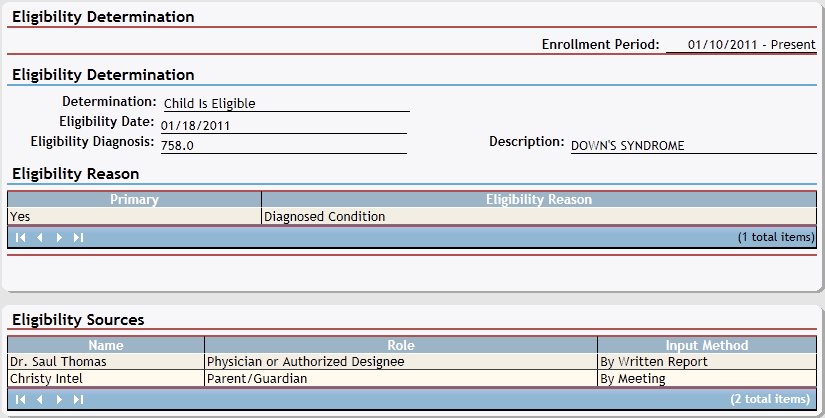Go to next page of Eligibility Reason table
Screen dimensions: 825x418
[x=59, y=237]
